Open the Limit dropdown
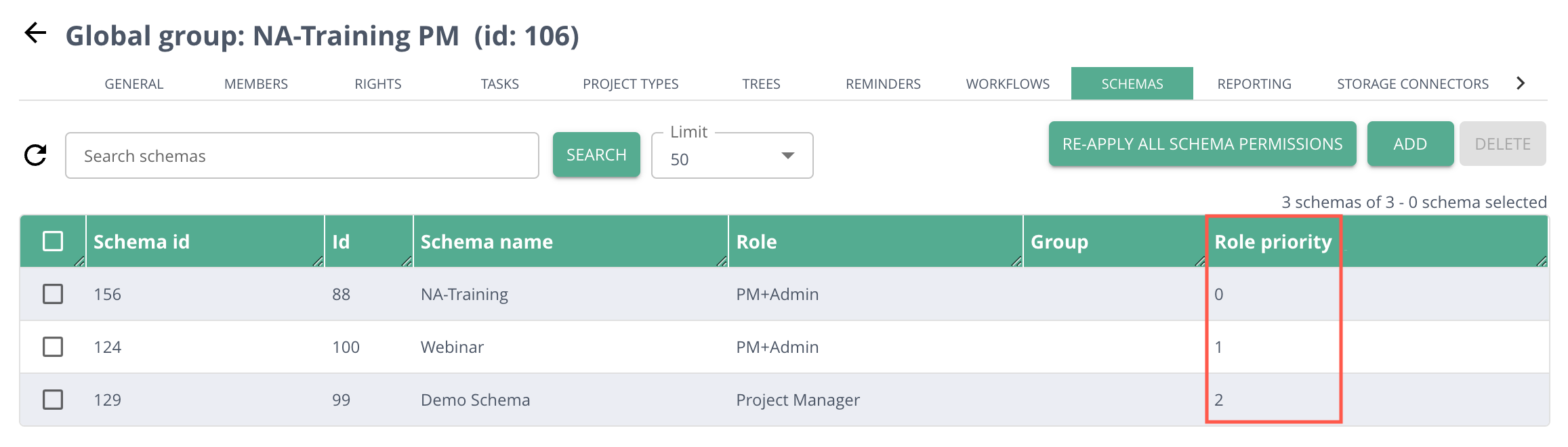Viewport: 1568px width, 447px height. [x=732, y=156]
